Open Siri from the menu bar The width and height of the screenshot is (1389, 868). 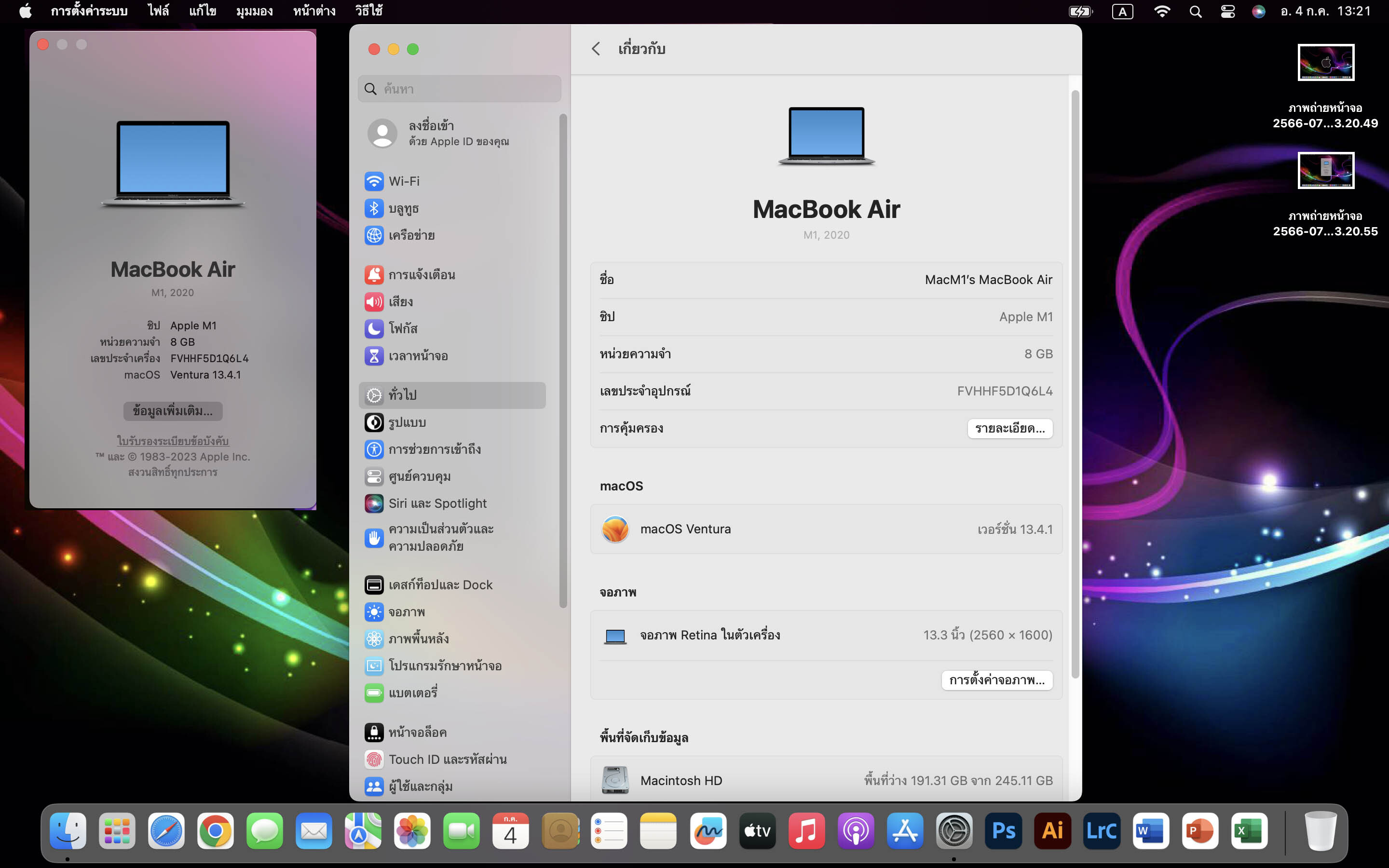(1258, 12)
